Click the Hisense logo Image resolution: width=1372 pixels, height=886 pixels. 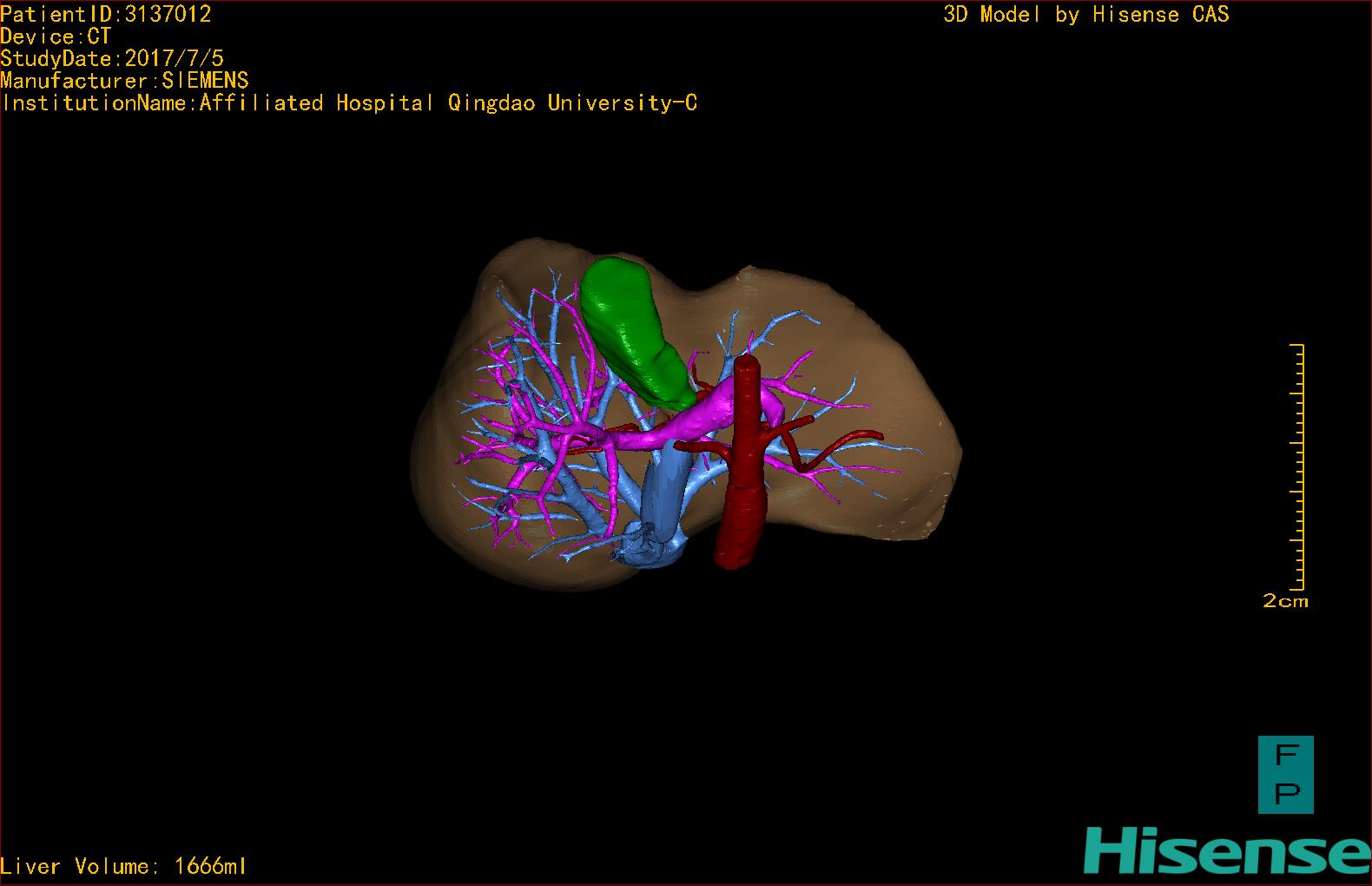pyautogui.click(x=1226, y=850)
